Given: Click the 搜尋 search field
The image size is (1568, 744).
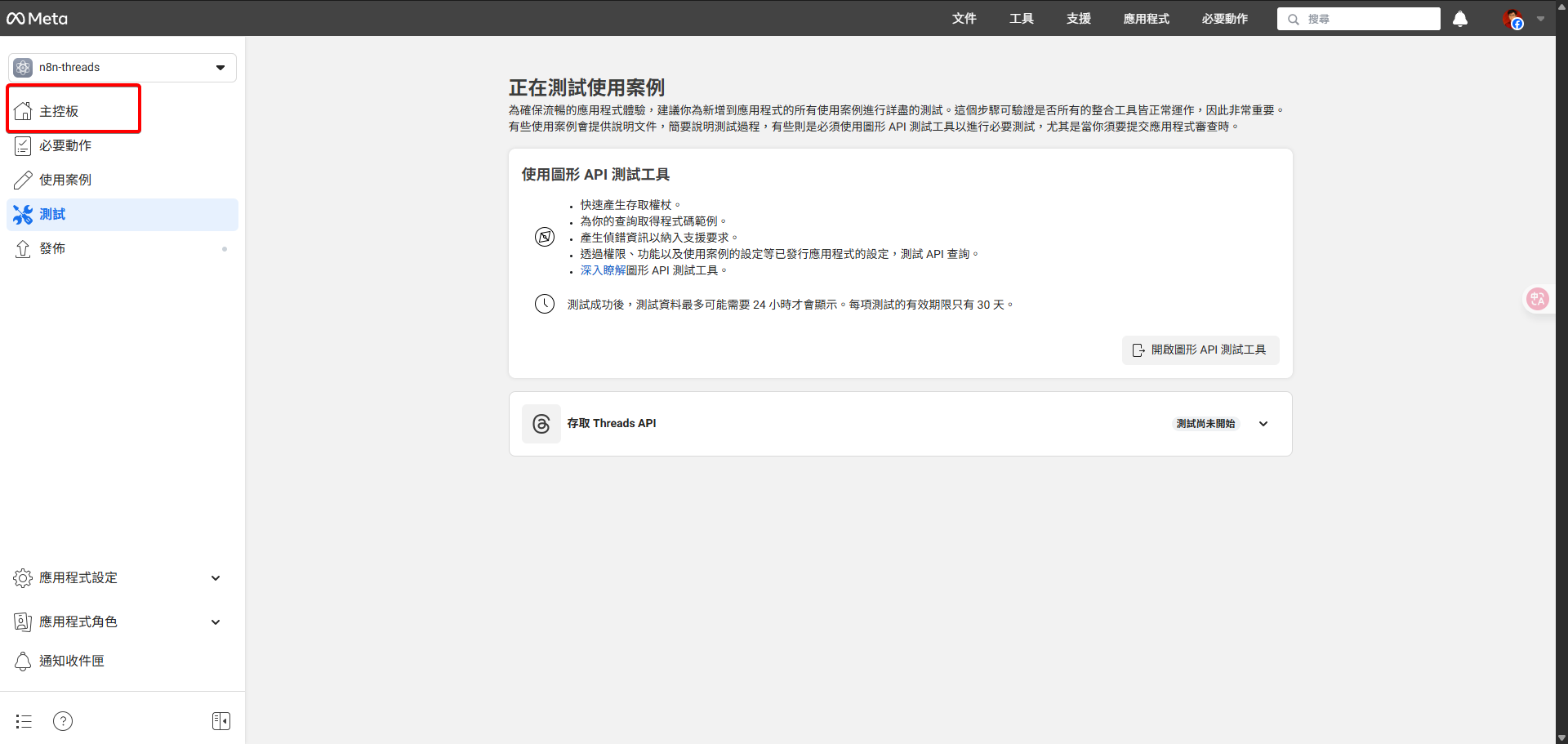Looking at the screenshot, I should pyautogui.click(x=1358, y=19).
